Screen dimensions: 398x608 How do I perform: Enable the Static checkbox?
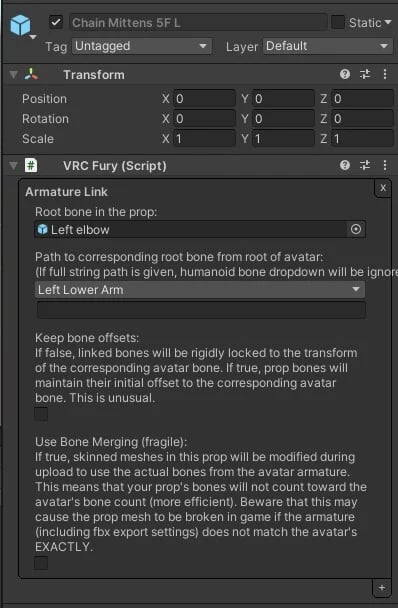338,22
